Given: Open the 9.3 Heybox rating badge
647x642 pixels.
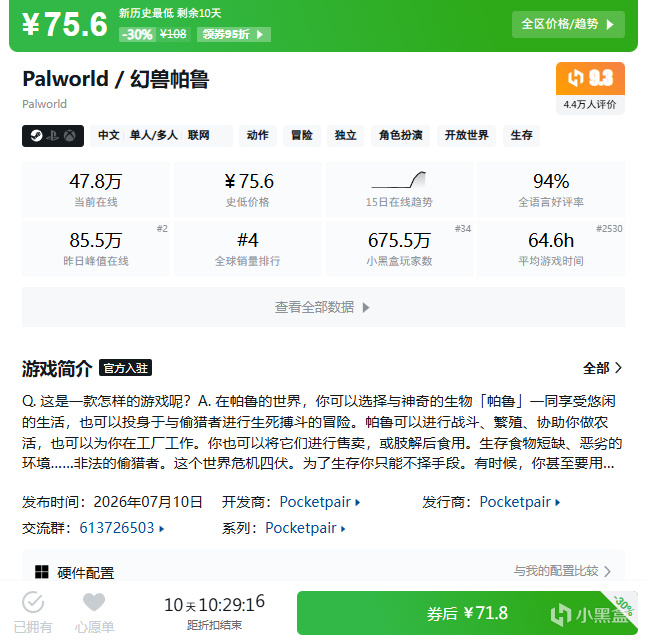Looking at the screenshot, I should (x=590, y=78).
